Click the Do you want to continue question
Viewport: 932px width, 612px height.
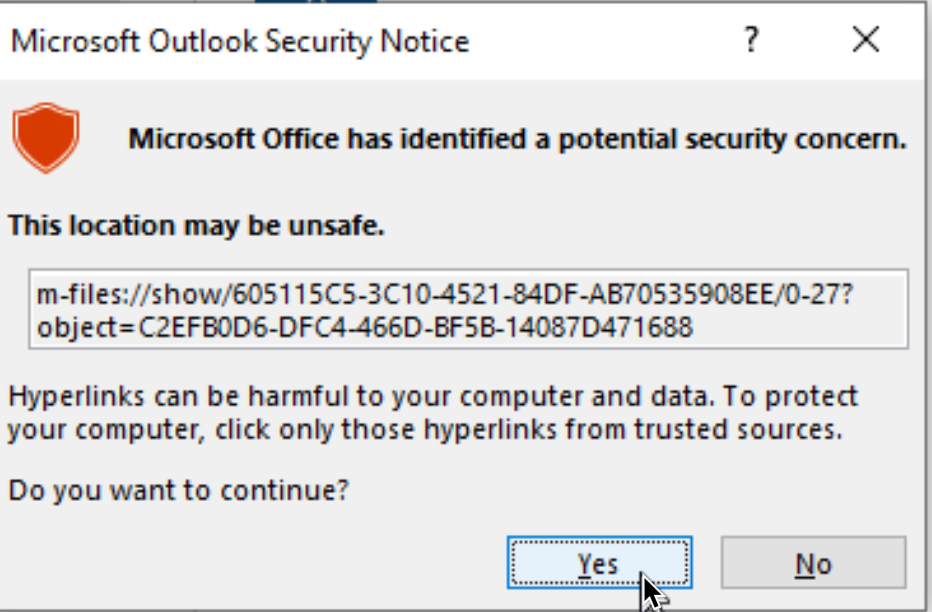[178, 491]
